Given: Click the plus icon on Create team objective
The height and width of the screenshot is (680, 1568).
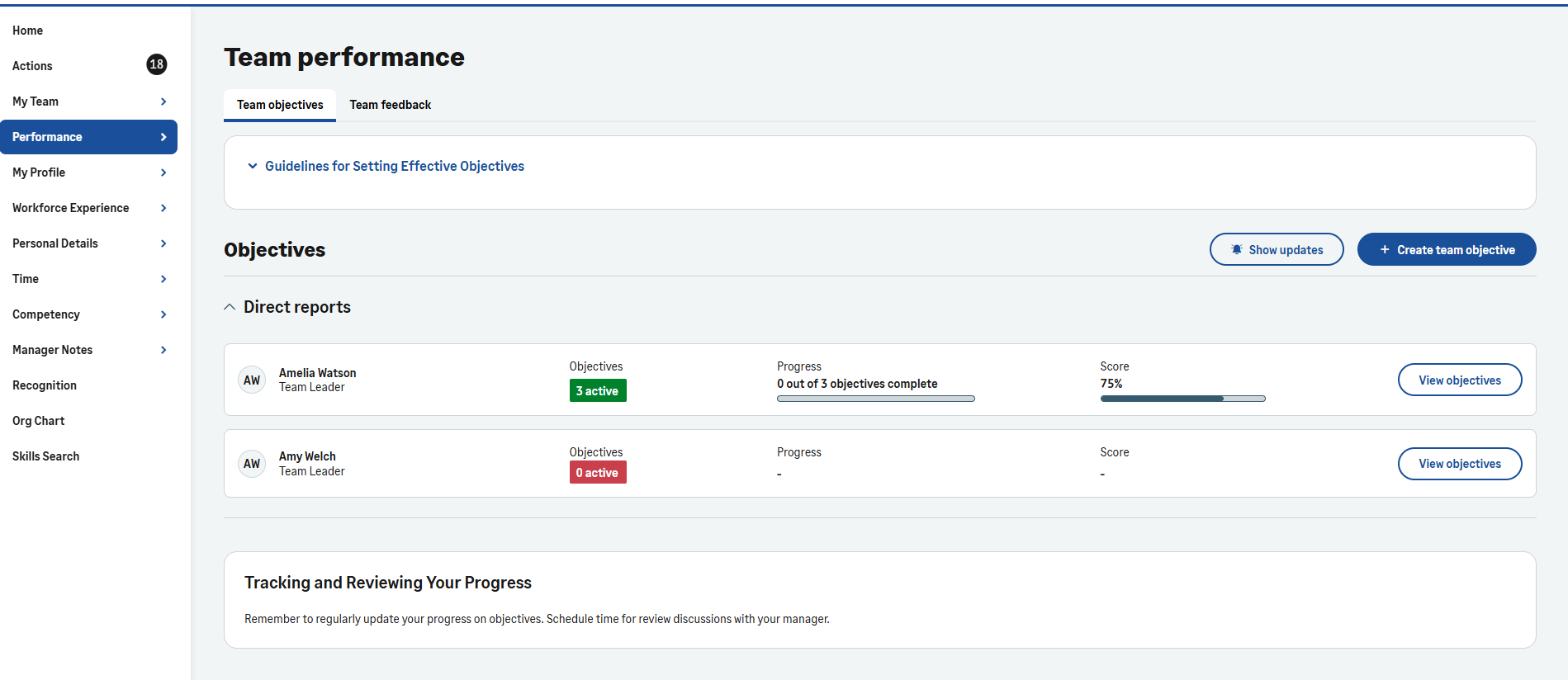Looking at the screenshot, I should tap(1385, 249).
